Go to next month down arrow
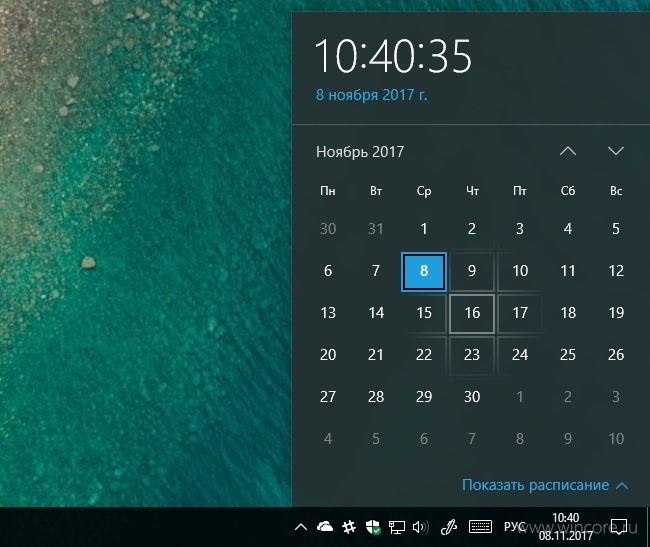This screenshot has width=650, height=547. click(616, 151)
